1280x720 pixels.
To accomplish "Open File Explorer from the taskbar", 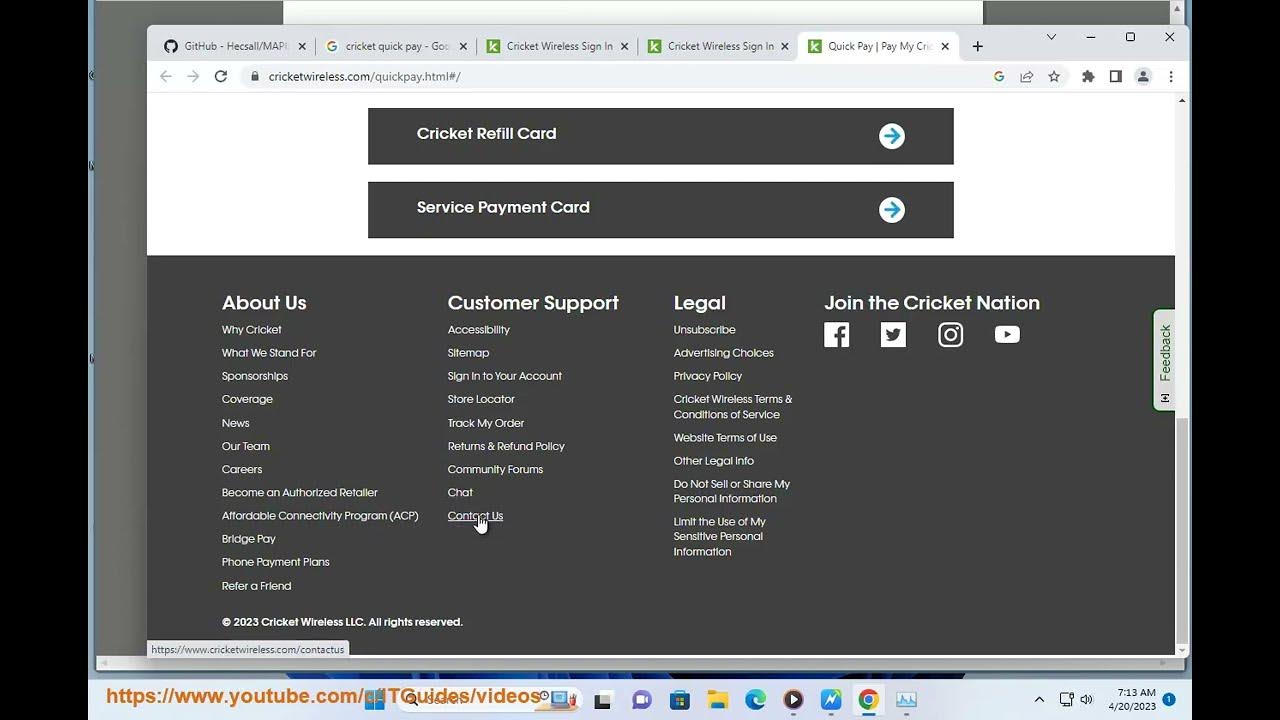I will coord(717,700).
